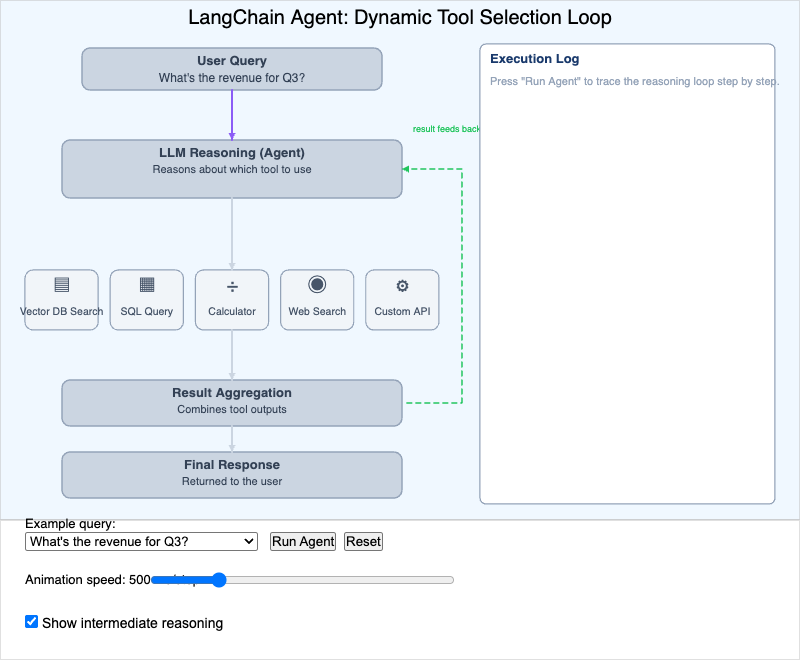
Task: Click the Web Search tool label
Action: point(317,311)
